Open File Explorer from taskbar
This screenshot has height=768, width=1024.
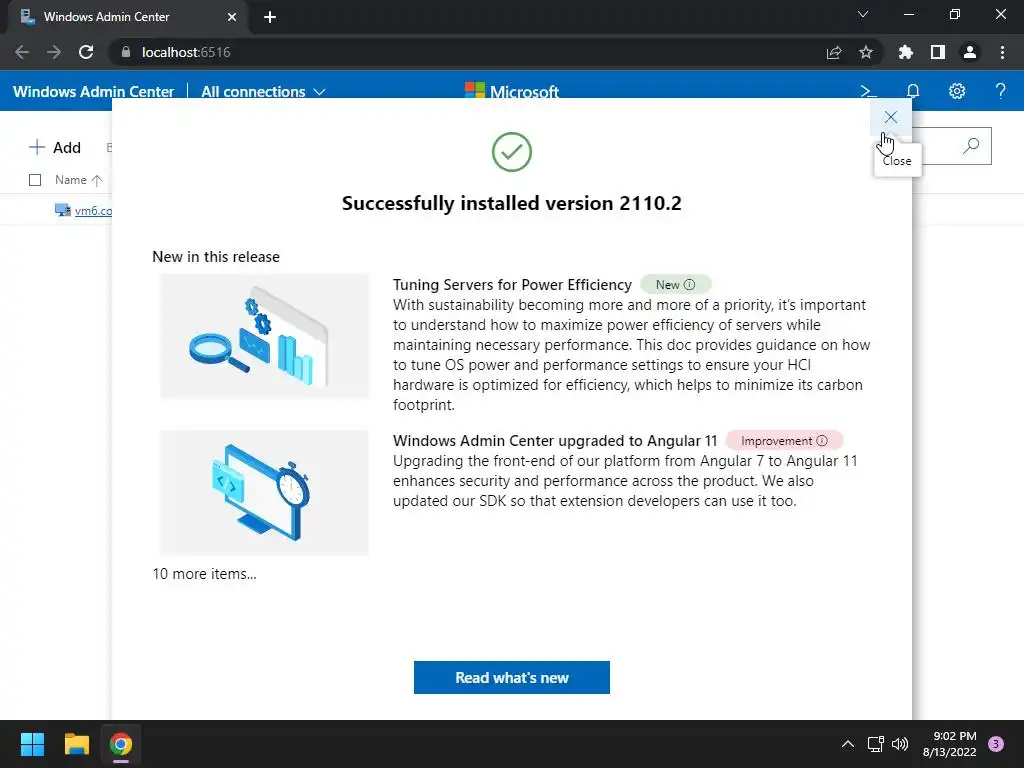(x=76, y=744)
